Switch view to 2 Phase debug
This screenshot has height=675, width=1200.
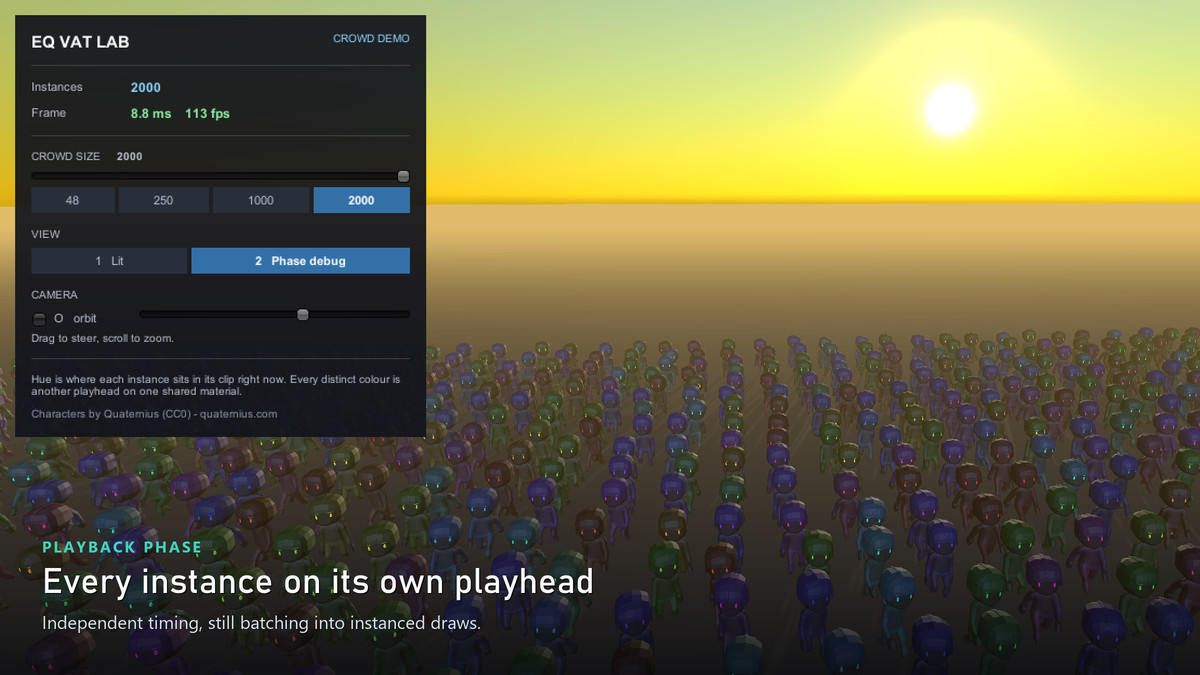pos(300,261)
